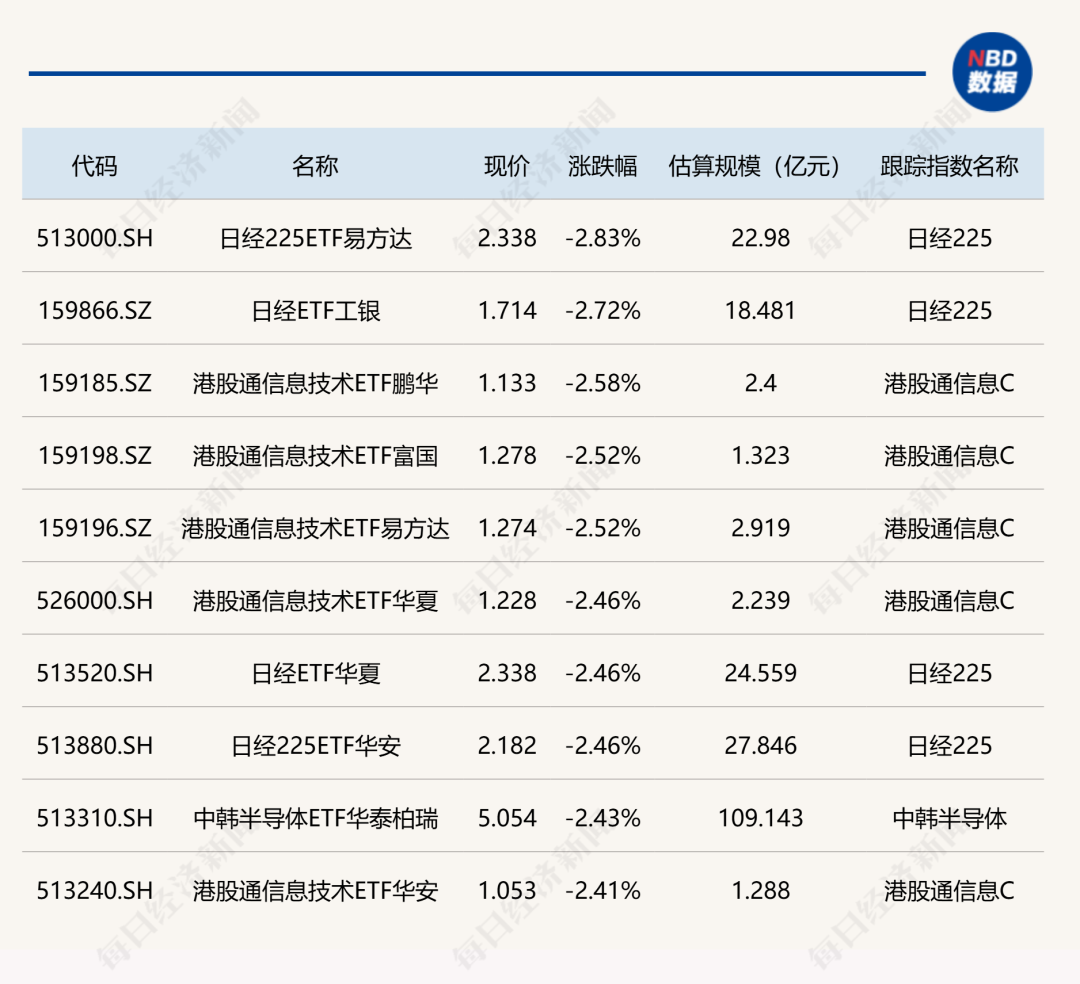Click fund name 港股通信息技术ETF富国
Screen dimensions: 1080x984
315,456
